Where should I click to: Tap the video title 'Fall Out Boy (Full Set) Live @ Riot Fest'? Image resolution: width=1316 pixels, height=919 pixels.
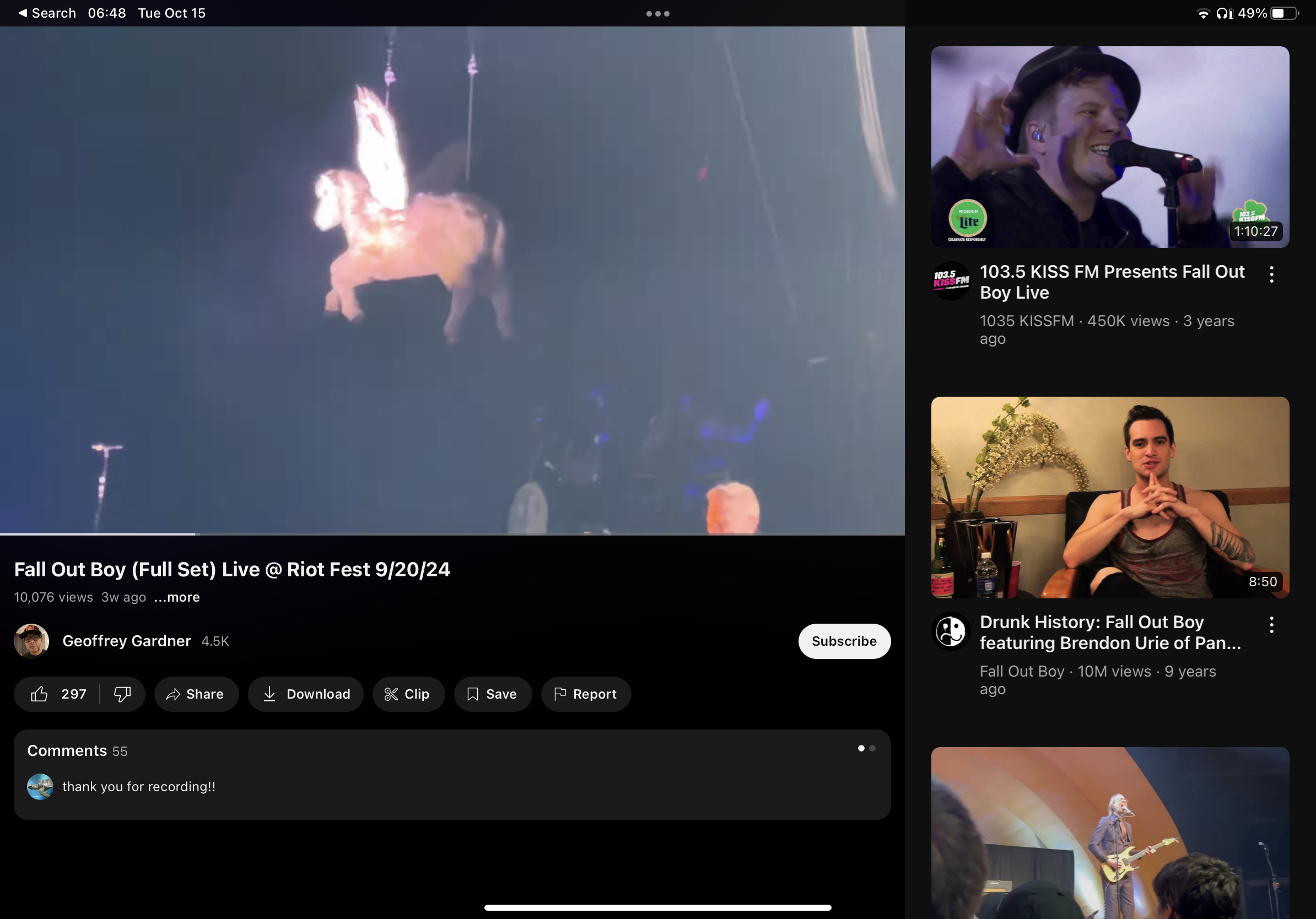click(x=232, y=569)
